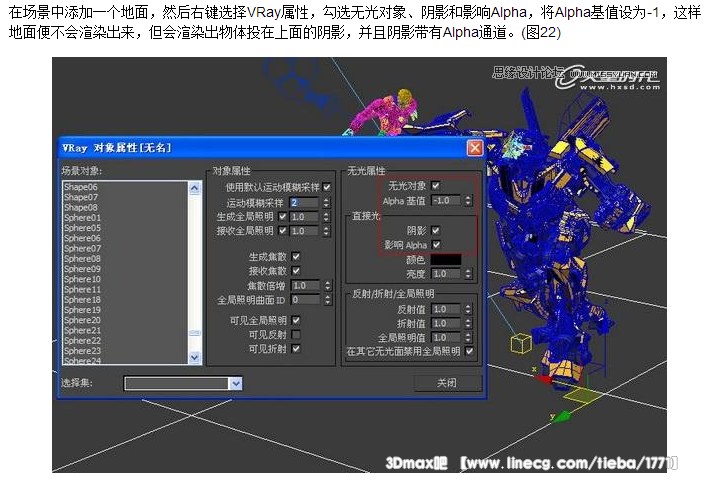Select Sphere06 in scene objects list

tap(83, 238)
